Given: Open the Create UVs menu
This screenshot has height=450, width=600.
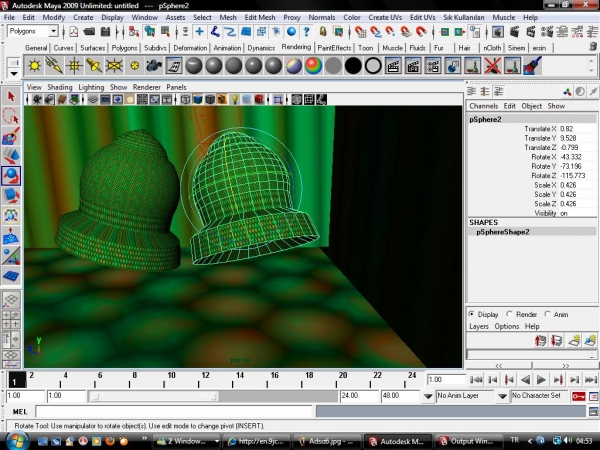Looking at the screenshot, I should (x=385, y=17).
